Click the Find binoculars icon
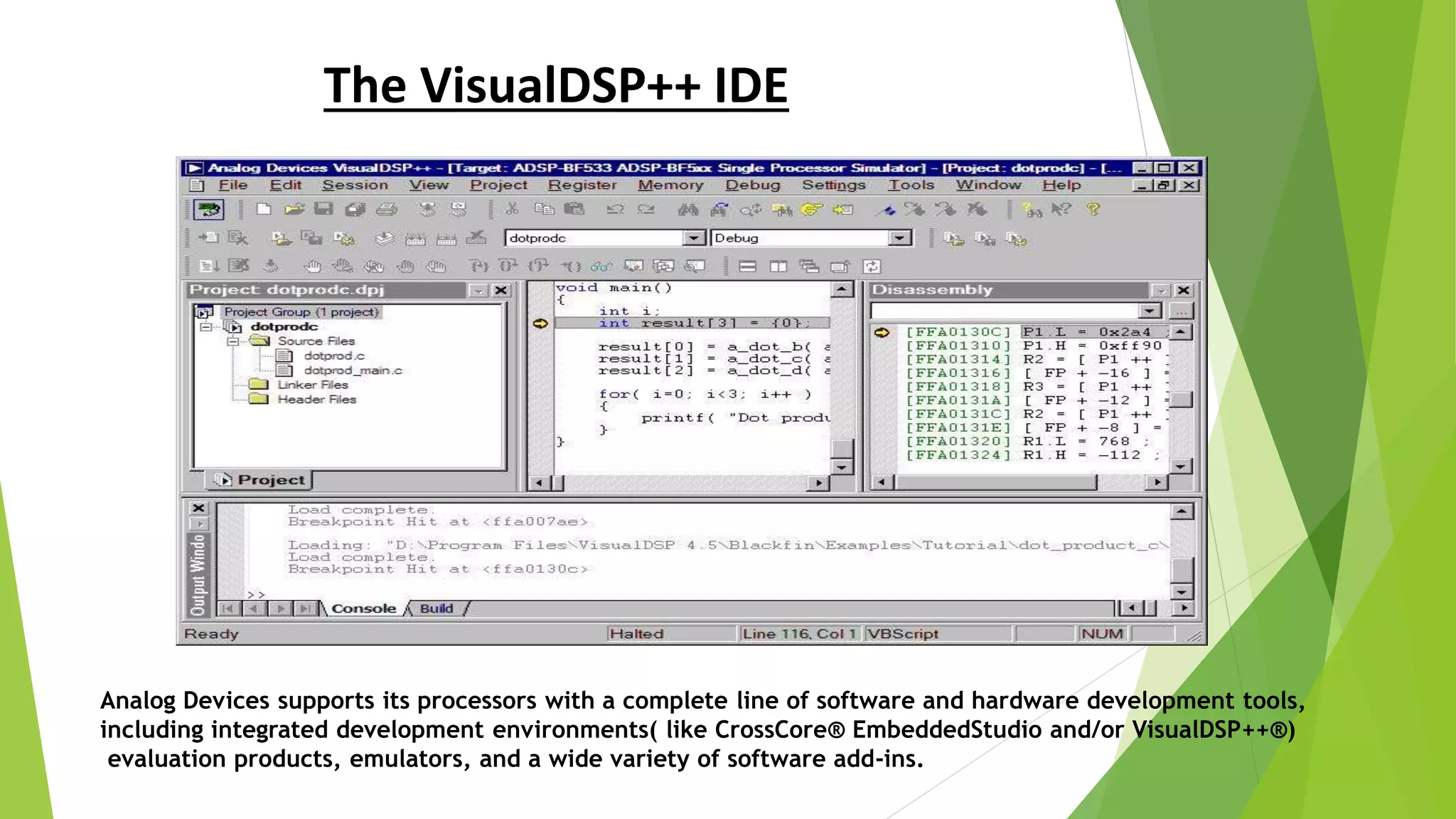1456x819 pixels. [x=687, y=209]
